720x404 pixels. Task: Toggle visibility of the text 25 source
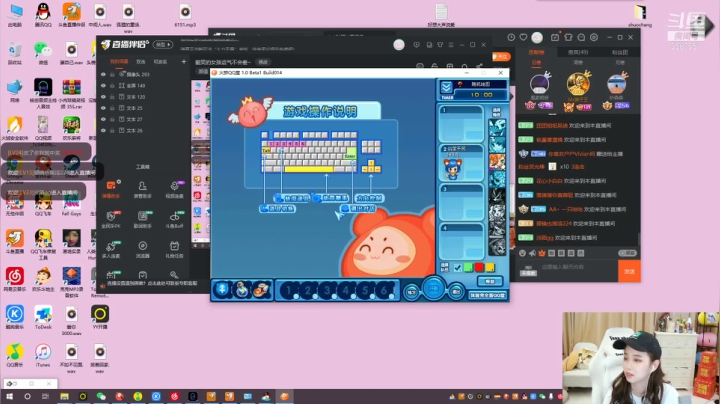(103, 108)
